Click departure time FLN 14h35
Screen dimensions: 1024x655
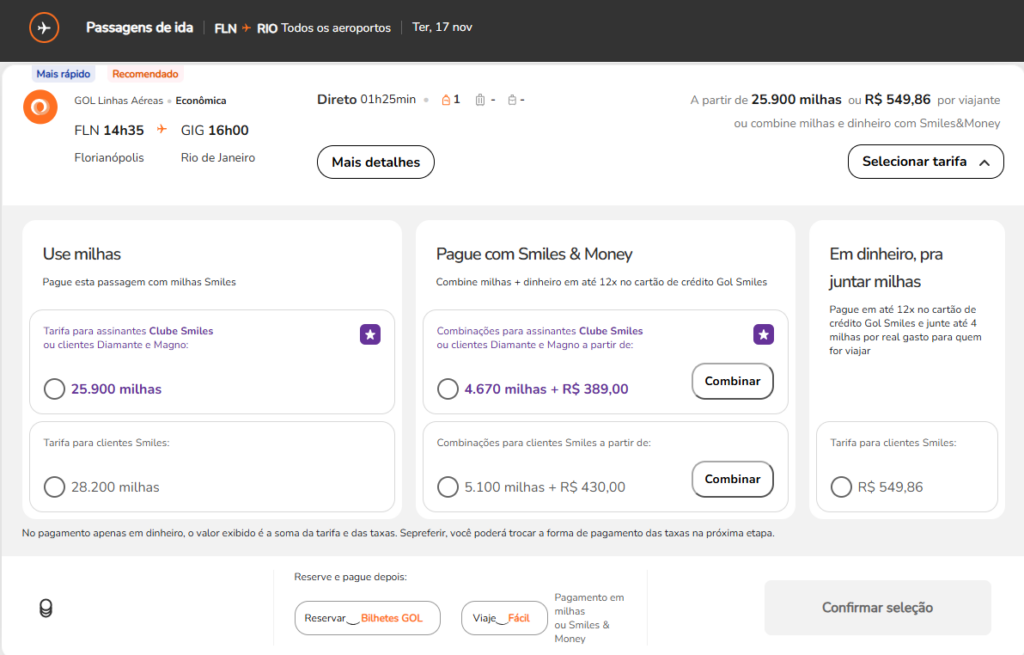(109, 130)
